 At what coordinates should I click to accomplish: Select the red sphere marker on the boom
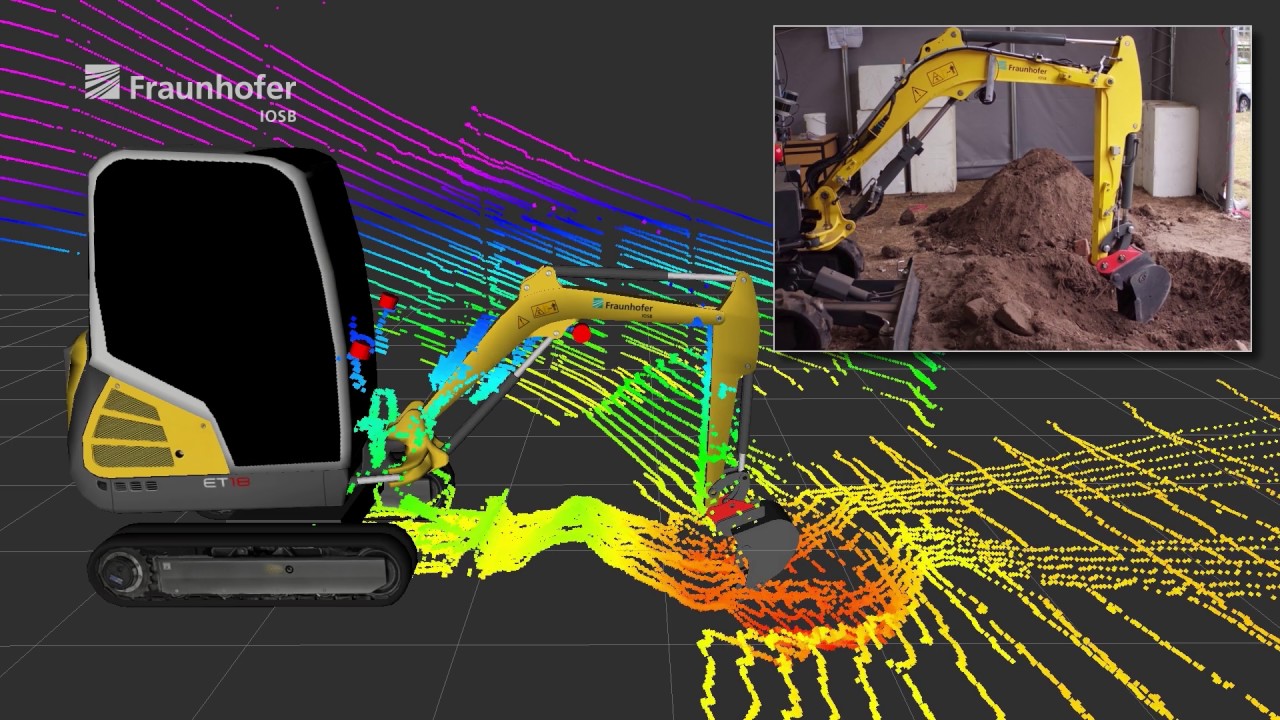(x=581, y=333)
